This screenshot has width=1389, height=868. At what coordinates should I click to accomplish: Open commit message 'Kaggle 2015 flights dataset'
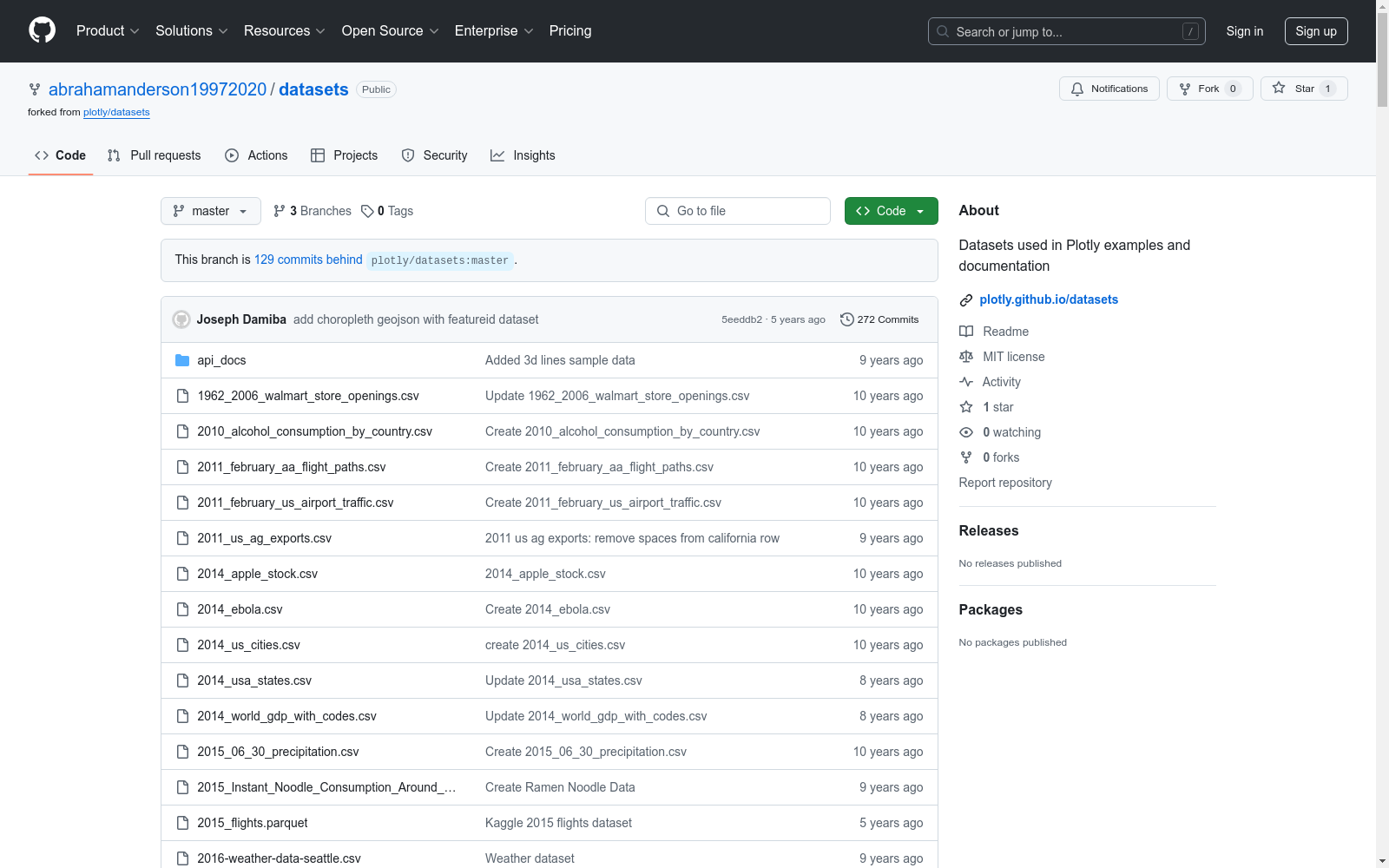click(558, 823)
